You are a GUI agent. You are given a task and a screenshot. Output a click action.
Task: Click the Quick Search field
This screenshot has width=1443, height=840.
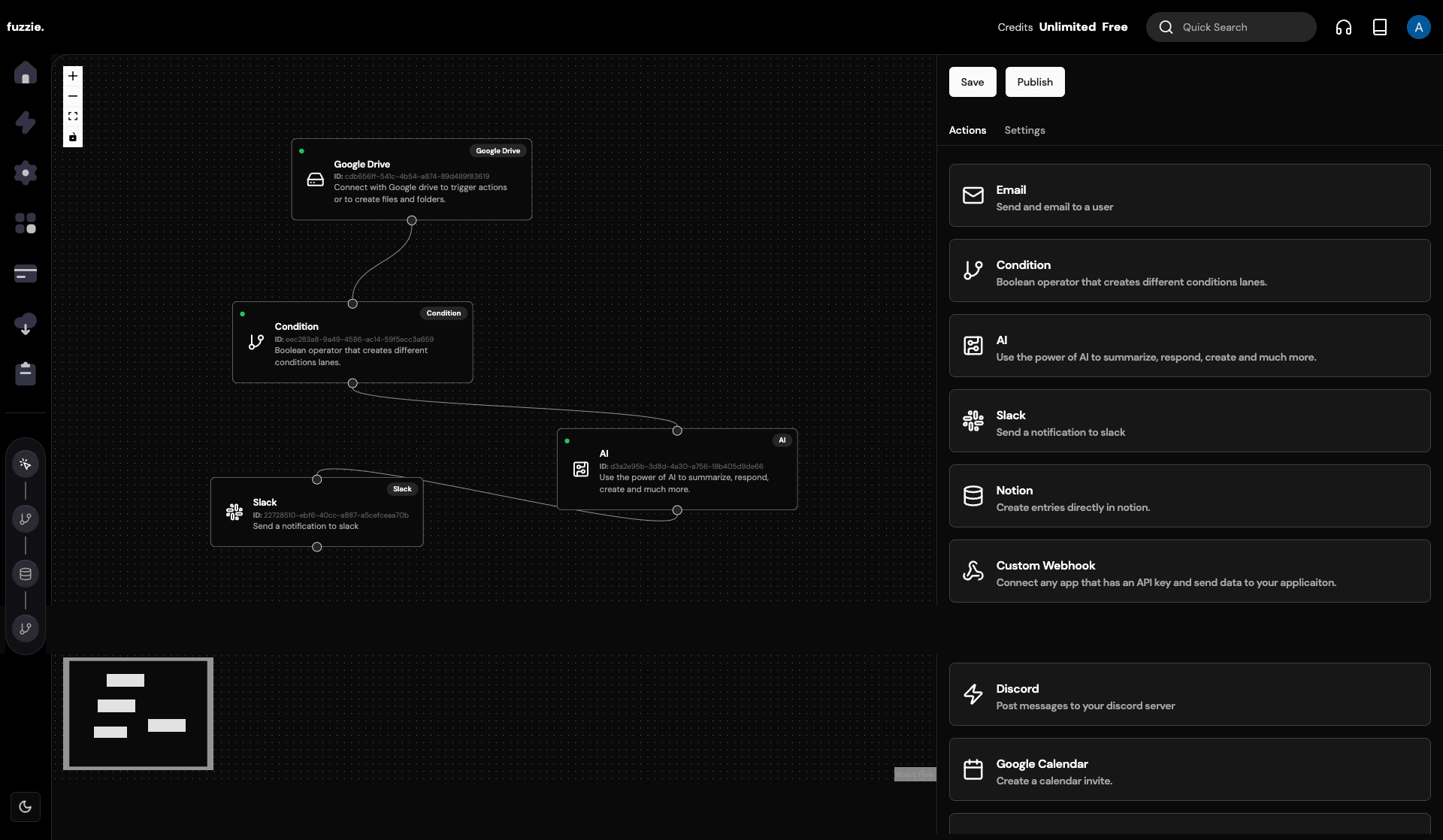pyautogui.click(x=1231, y=27)
